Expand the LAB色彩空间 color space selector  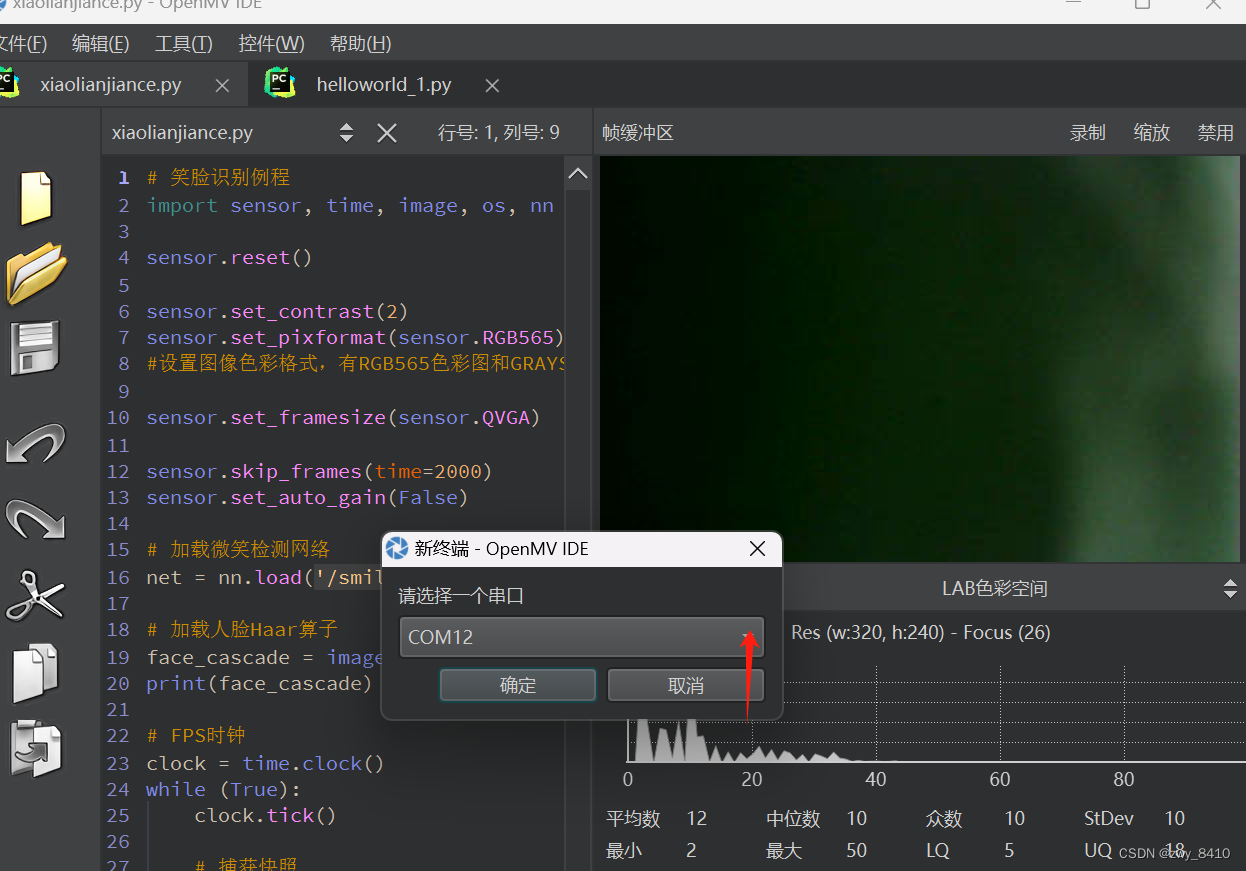tap(1230, 588)
